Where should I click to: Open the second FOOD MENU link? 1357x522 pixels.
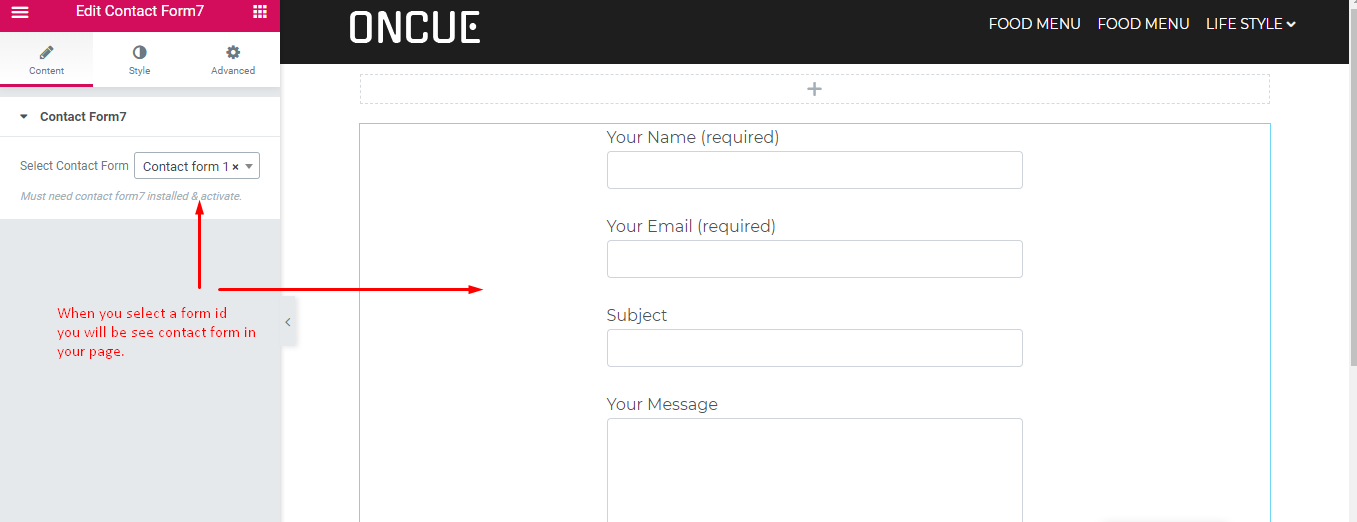pos(1143,24)
